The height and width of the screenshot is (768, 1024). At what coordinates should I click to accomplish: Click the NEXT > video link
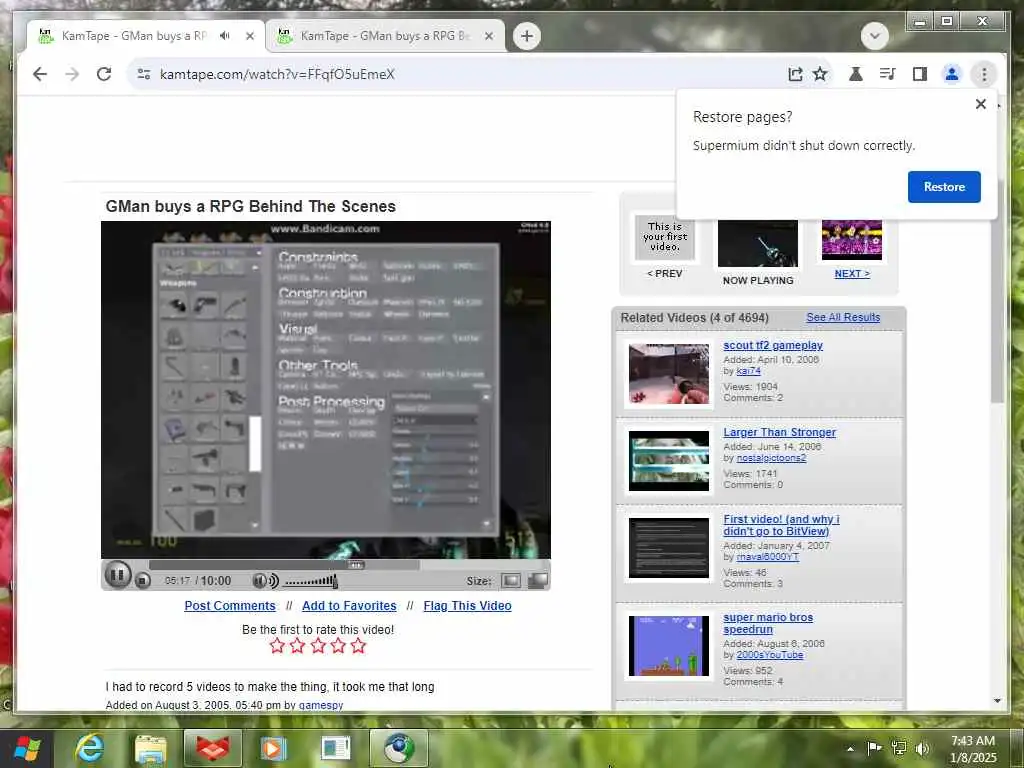click(x=852, y=274)
